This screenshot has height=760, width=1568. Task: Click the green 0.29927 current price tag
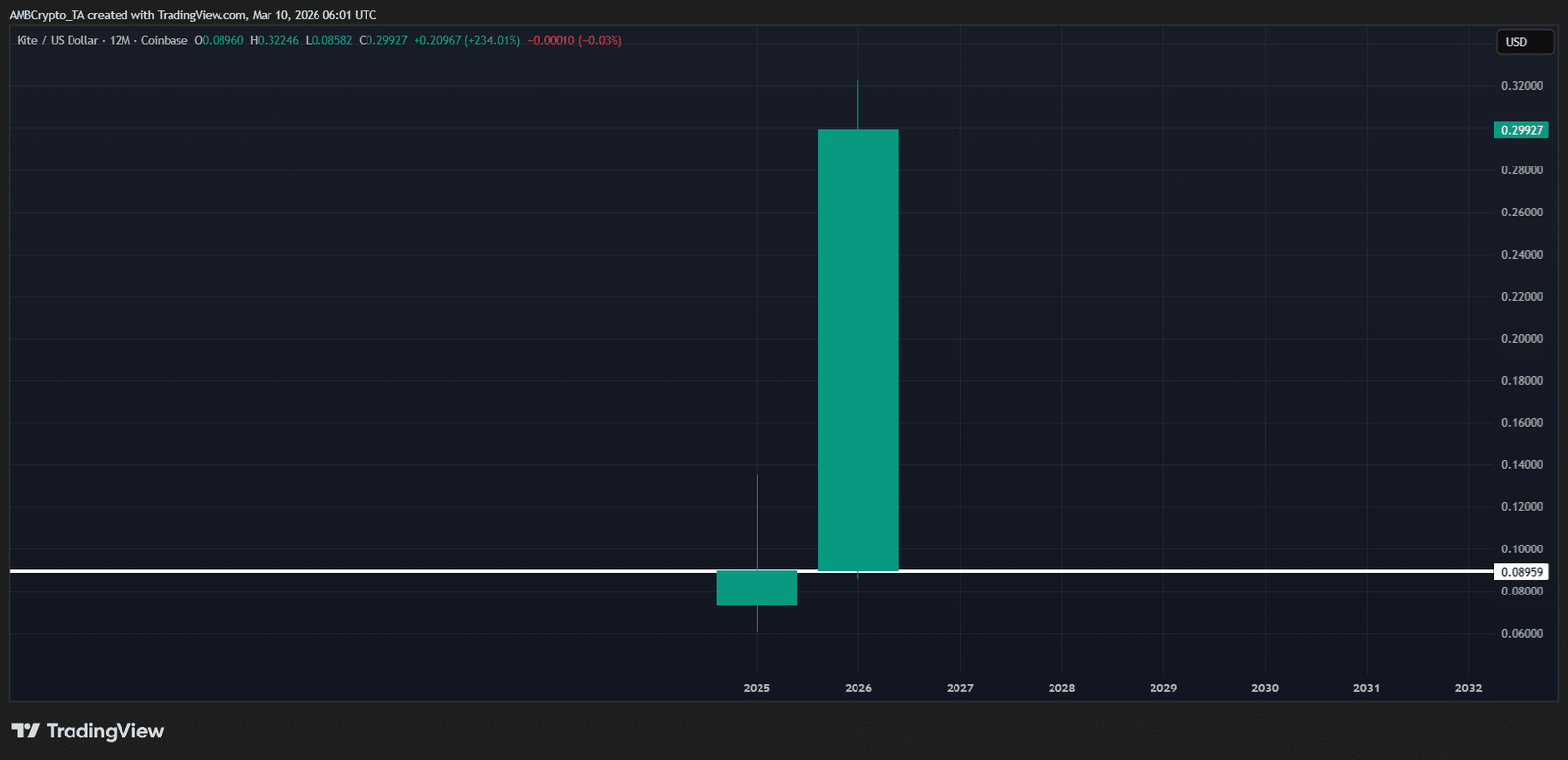point(1521,130)
